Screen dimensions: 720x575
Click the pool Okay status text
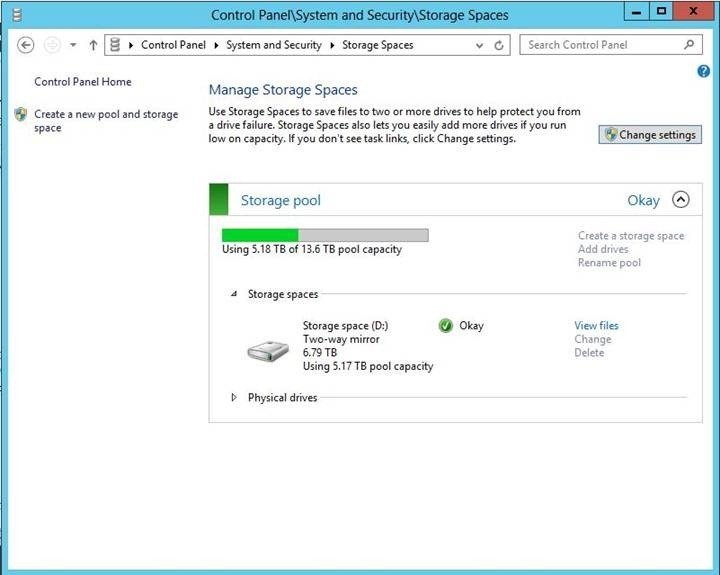(643, 200)
